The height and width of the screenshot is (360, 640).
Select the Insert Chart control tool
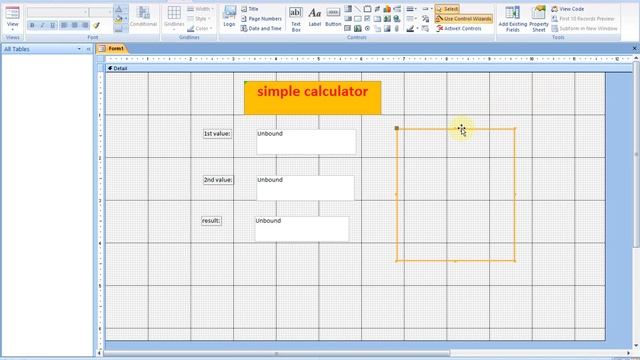coord(387,9)
